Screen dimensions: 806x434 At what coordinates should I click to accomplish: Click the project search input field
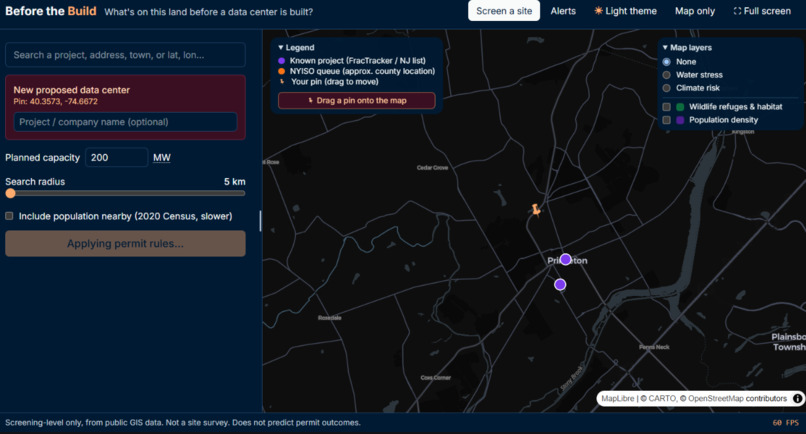pyautogui.click(x=125, y=55)
